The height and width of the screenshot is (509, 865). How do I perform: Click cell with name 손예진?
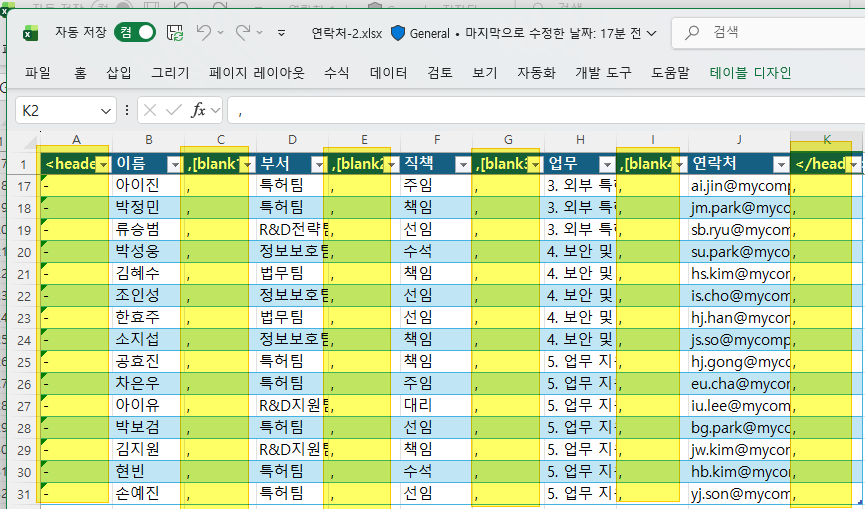tap(148, 494)
